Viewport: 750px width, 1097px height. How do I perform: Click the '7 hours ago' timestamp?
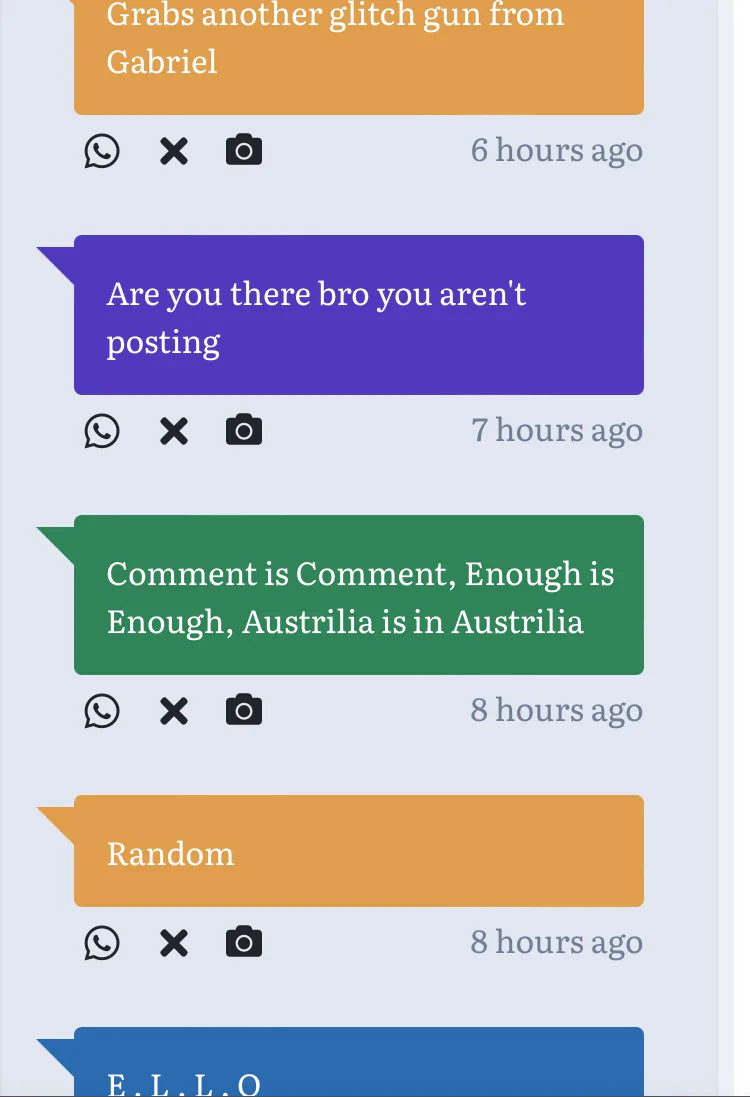click(x=556, y=431)
